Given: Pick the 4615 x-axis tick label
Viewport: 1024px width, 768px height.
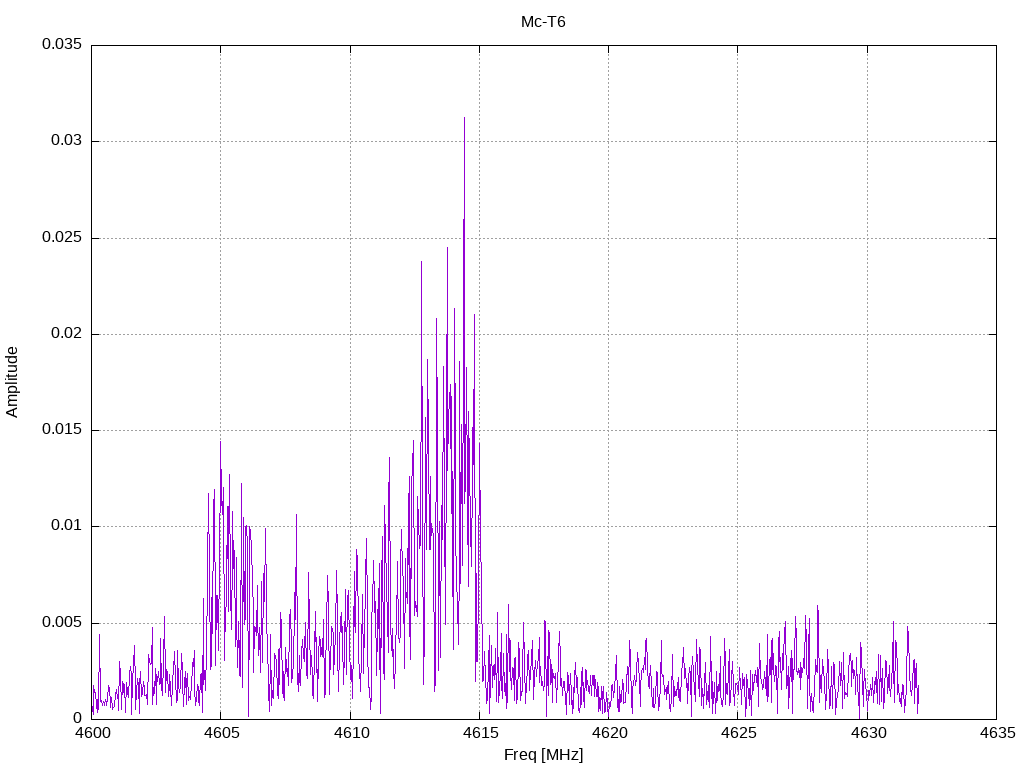Looking at the screenshot, I should (x=479, y=733).
